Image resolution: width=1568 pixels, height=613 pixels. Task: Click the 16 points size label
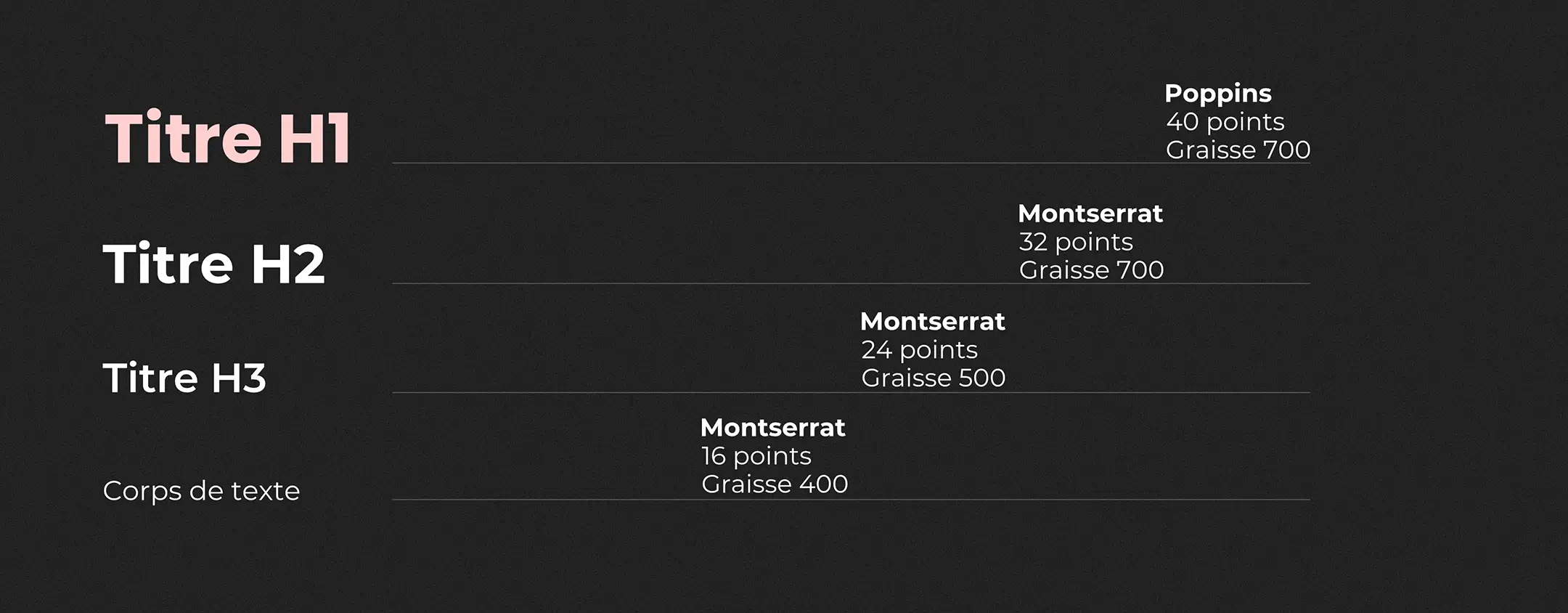point(756,456)
